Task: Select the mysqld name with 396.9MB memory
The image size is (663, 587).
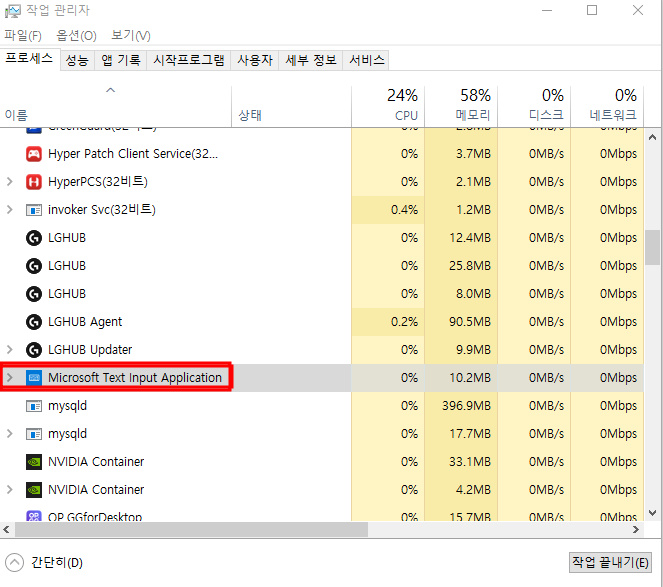Action: (x=67, y=406)
